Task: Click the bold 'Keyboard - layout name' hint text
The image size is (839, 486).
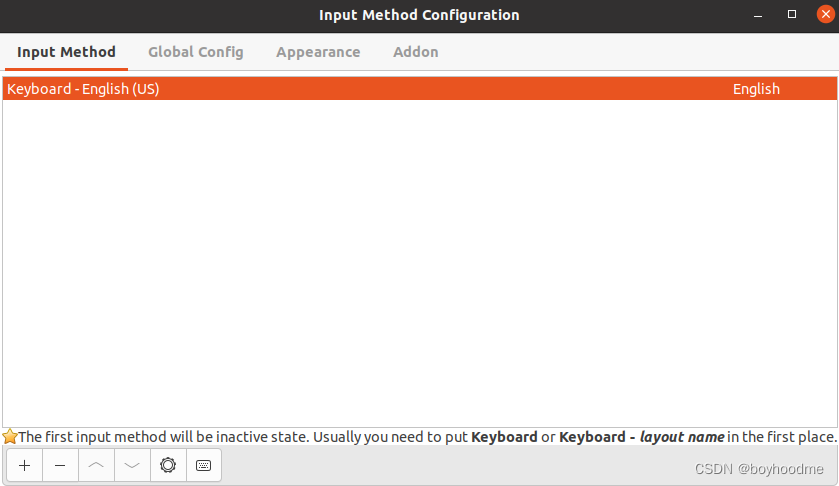Action: coord(642,437)
